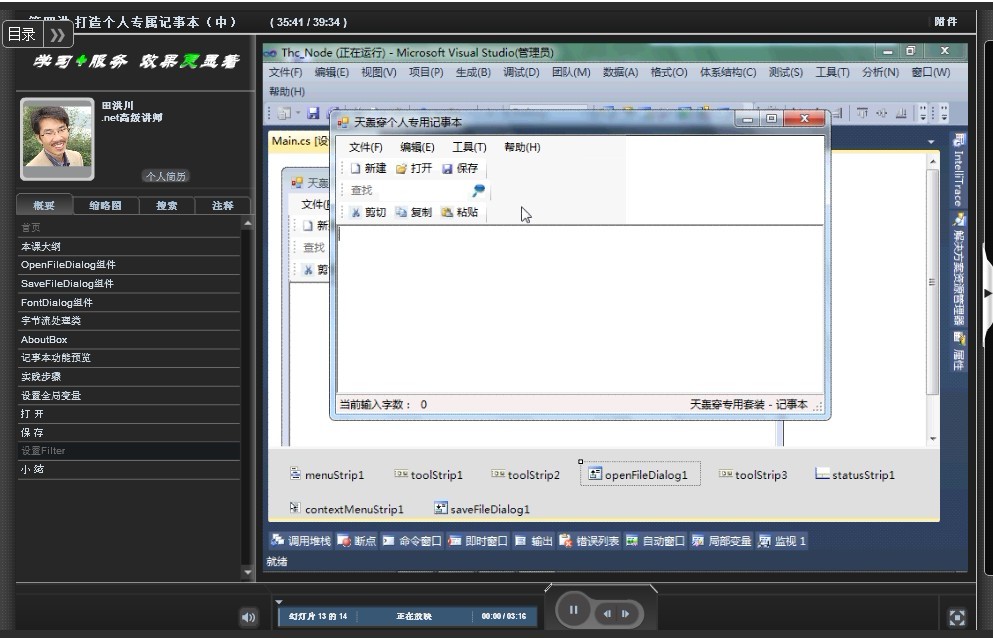Mute the player volume speaker icon
The width and height of the screenshot is (993, 639).
click(x=248, y=617)
